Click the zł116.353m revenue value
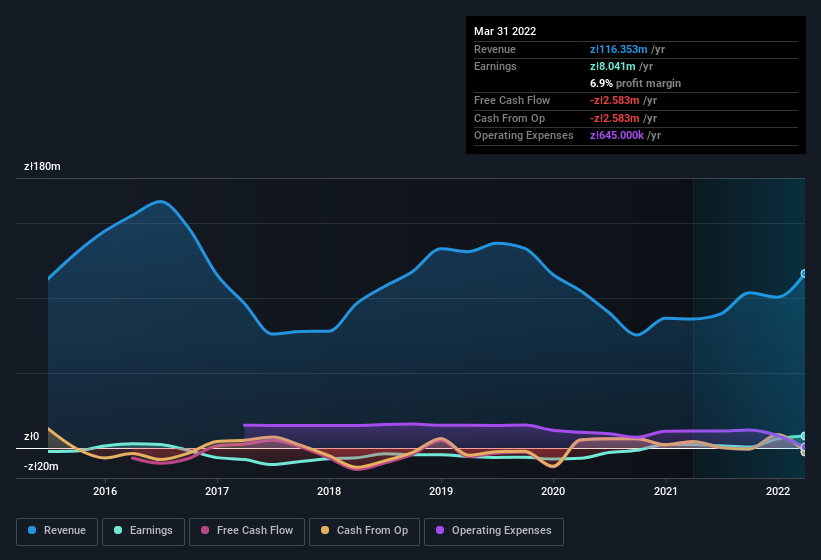 click(618, 49)
